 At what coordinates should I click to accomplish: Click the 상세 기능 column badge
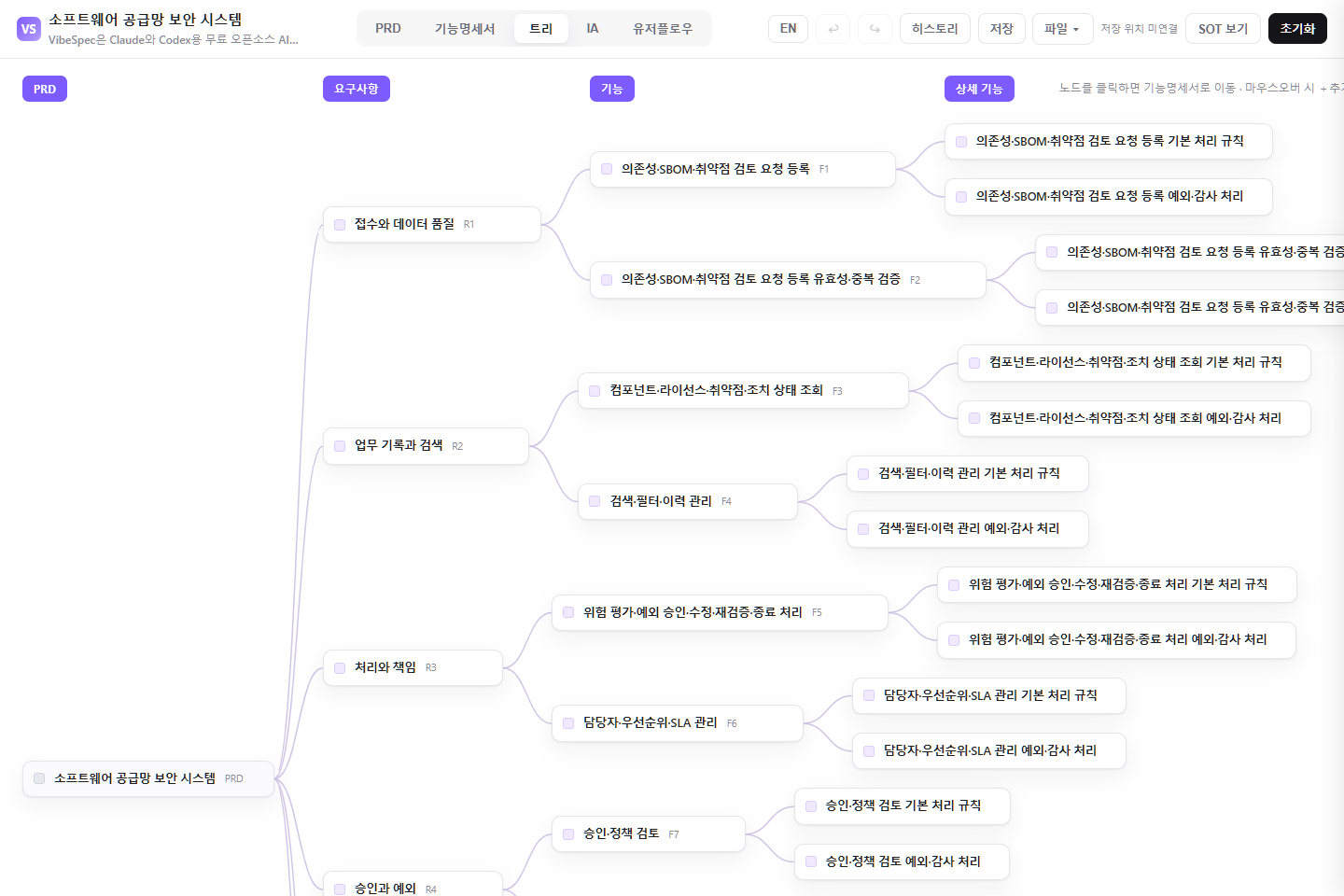pos(979,89)
